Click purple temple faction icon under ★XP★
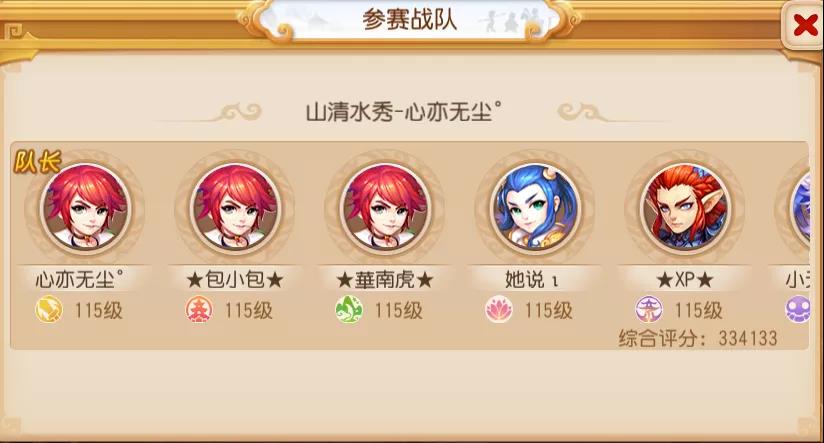The width and height of the screenshot is (824, 443). [x=649, y=310]
